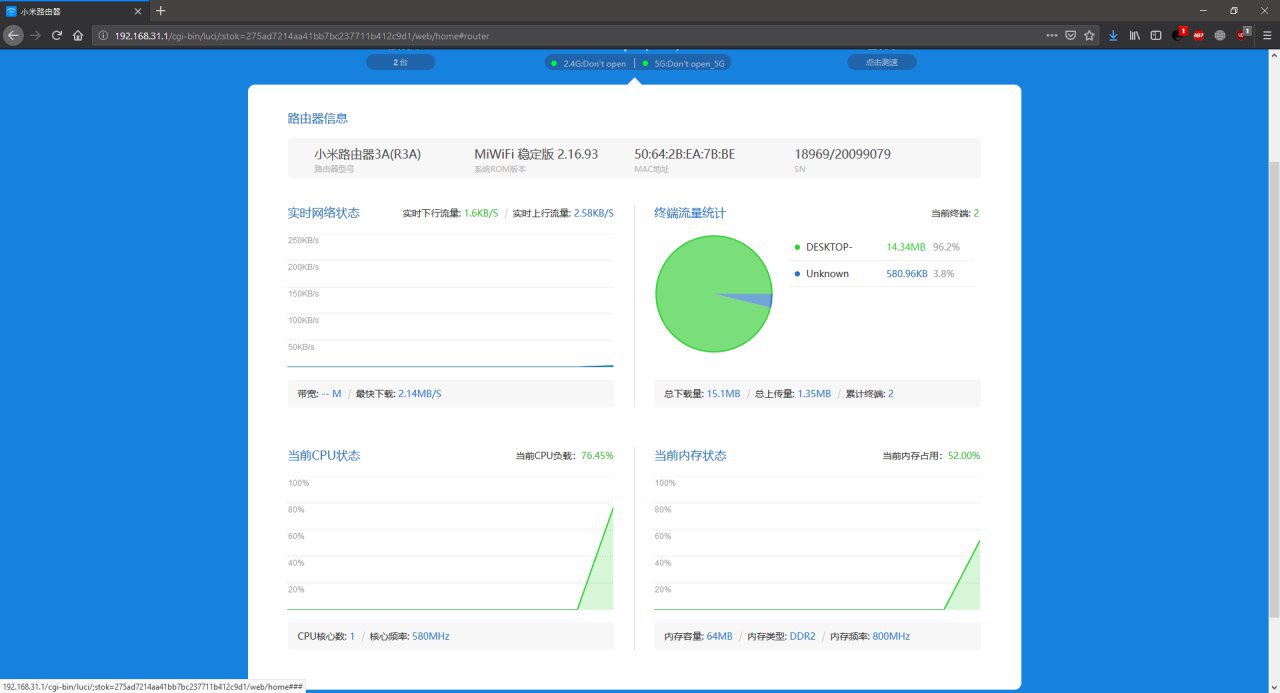Click the download rate 1.6KB/S value
Screen dimensions: 1280x693
coord(481,213)
